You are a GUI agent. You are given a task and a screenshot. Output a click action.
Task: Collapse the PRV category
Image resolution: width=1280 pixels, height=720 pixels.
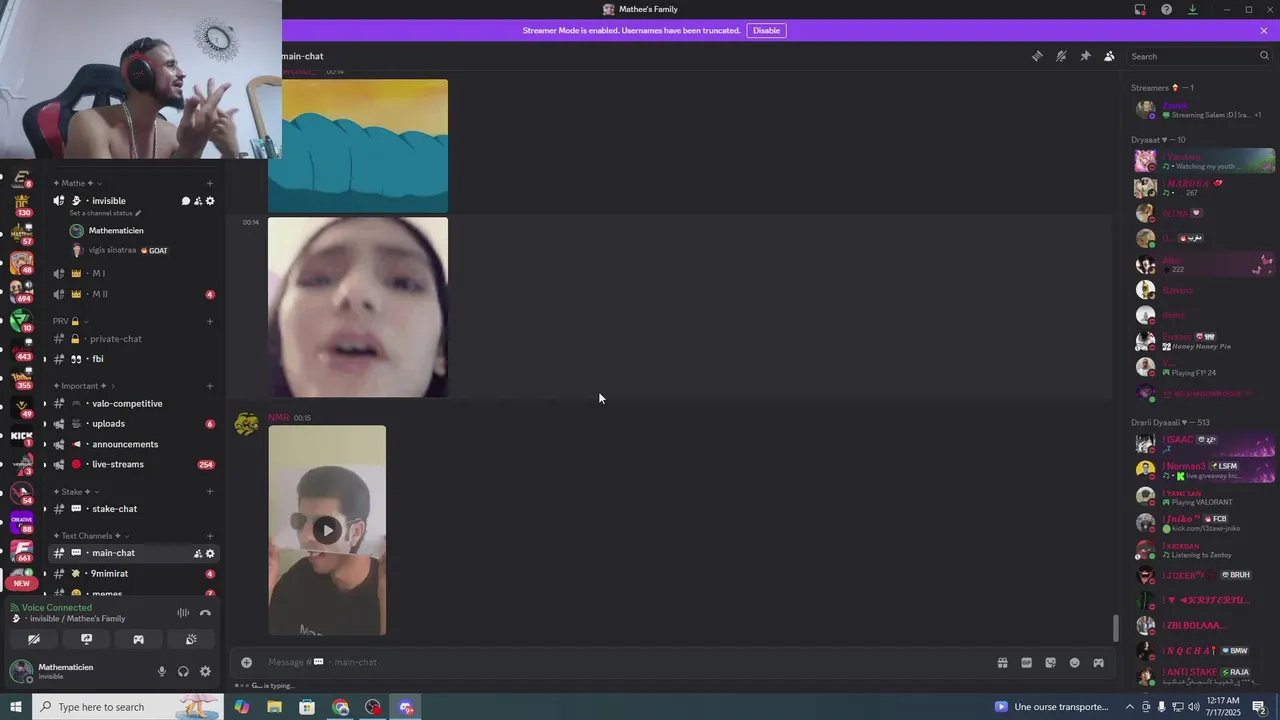[x=70, y=321]
